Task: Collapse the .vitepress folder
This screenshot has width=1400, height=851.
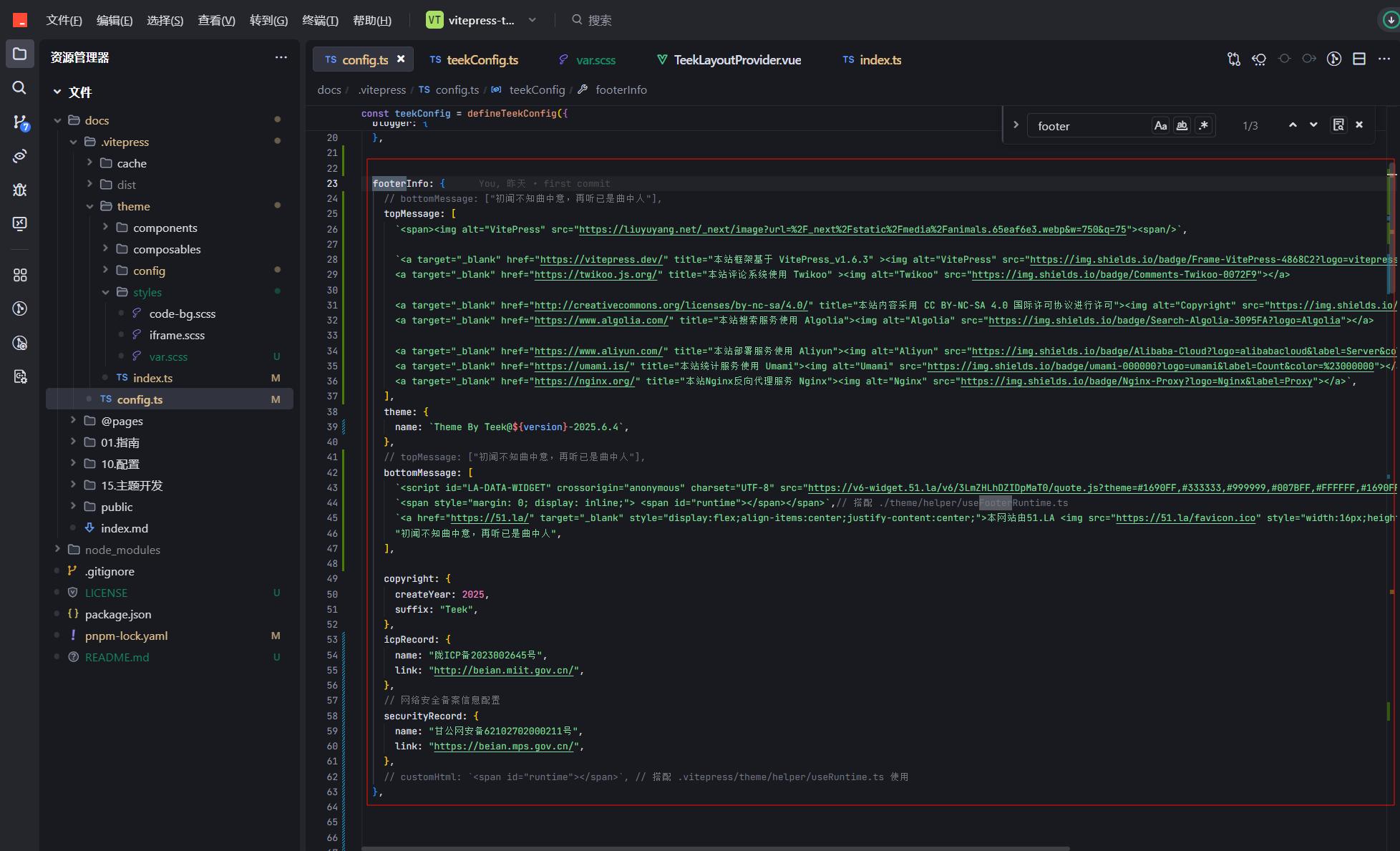Action: coord(73,142)
